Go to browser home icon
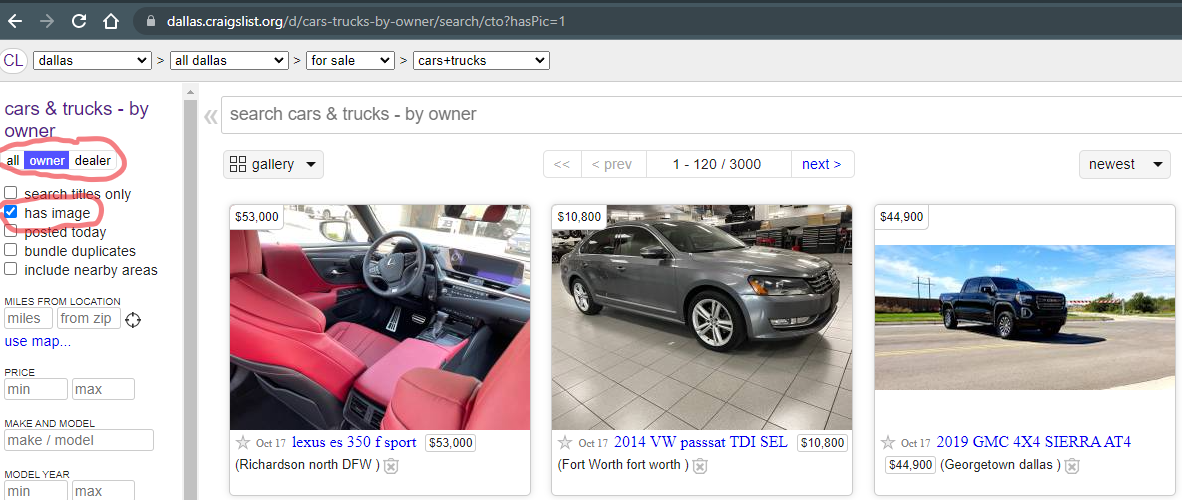This screenshot has height=500, width=1182. [x=111, y=21]
